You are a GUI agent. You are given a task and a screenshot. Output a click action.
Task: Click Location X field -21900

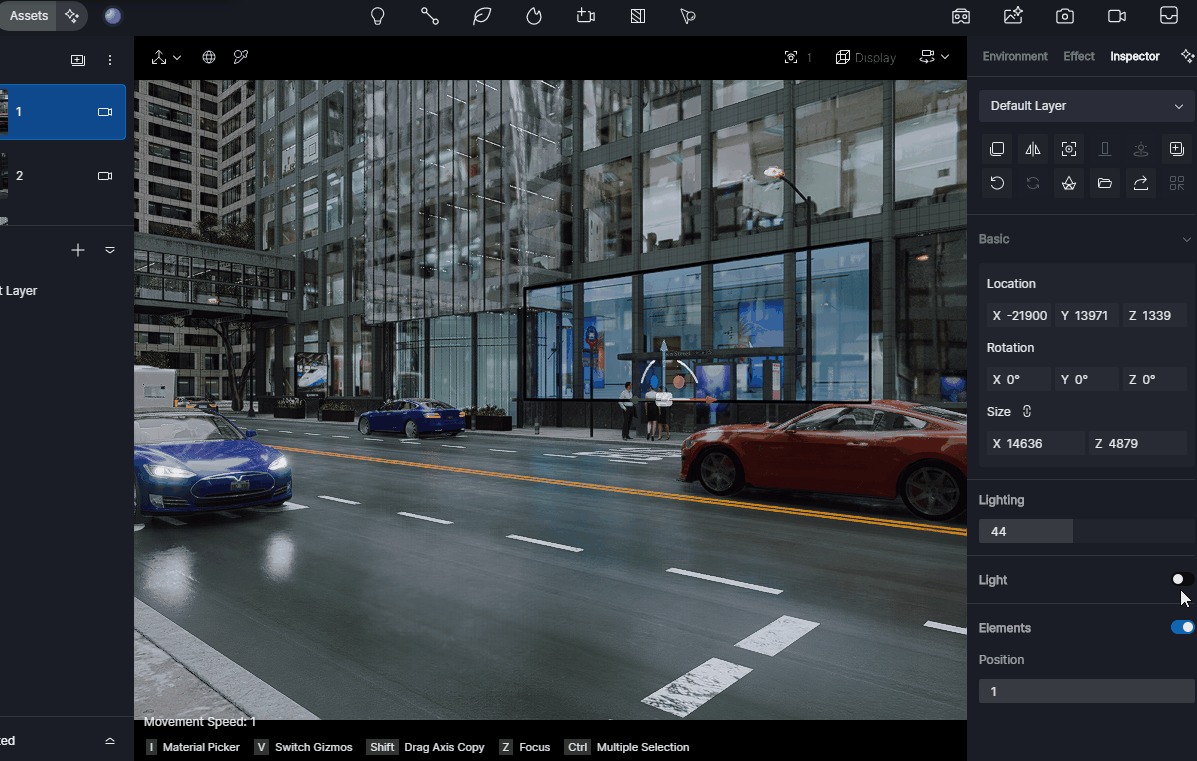tap(1018, 315)
